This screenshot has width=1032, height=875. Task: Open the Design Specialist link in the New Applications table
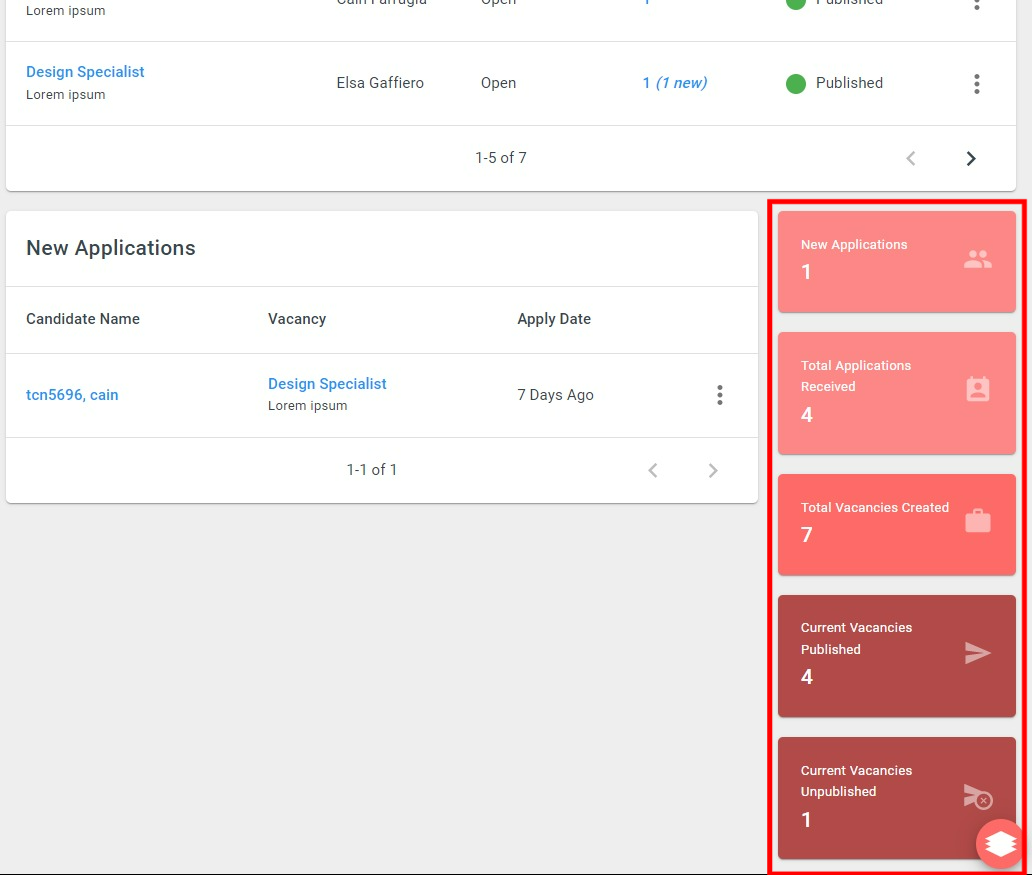click(x=327, y=384)
